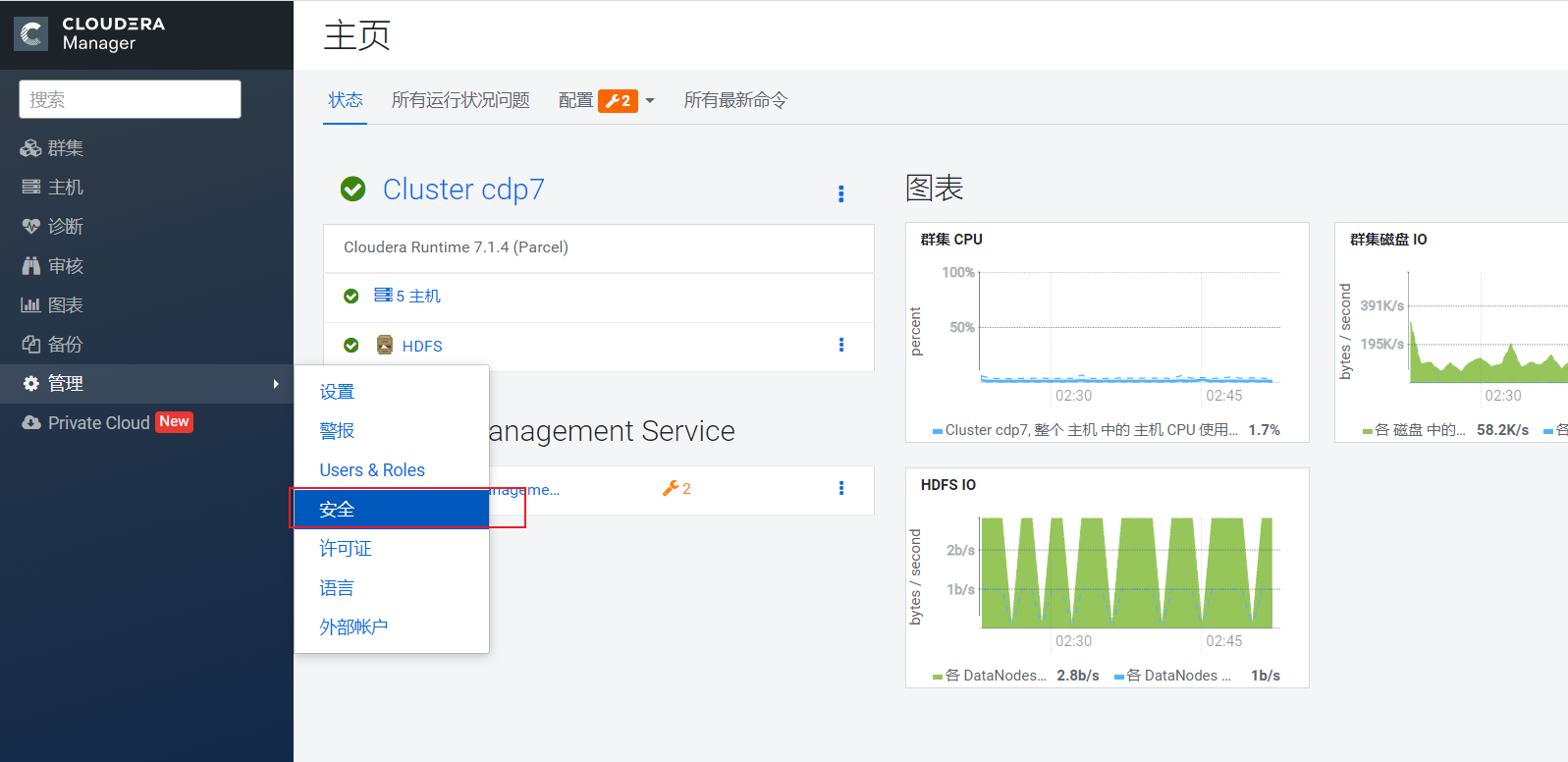Click the 搜索 search input field

tap(130, 99)
